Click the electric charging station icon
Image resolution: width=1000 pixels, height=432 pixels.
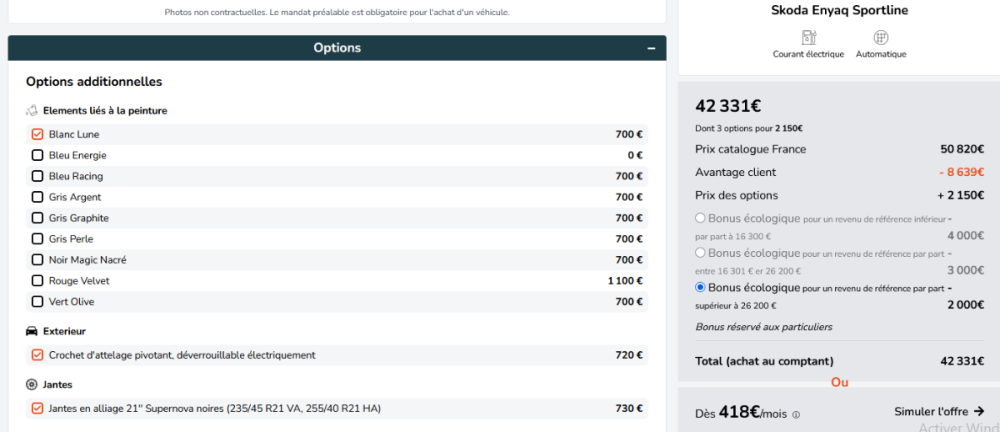(808, 38)
